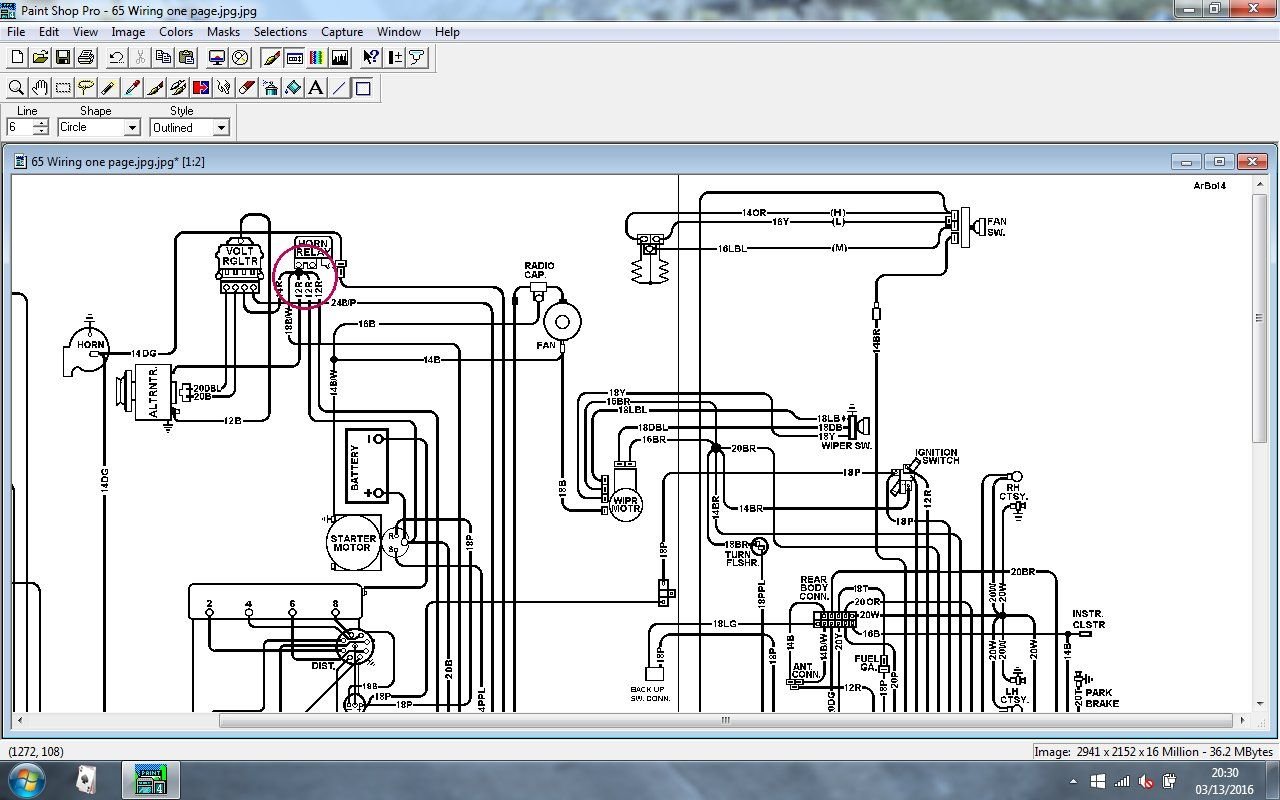
Task: Open the Colors menu
Action: (176, 32)
